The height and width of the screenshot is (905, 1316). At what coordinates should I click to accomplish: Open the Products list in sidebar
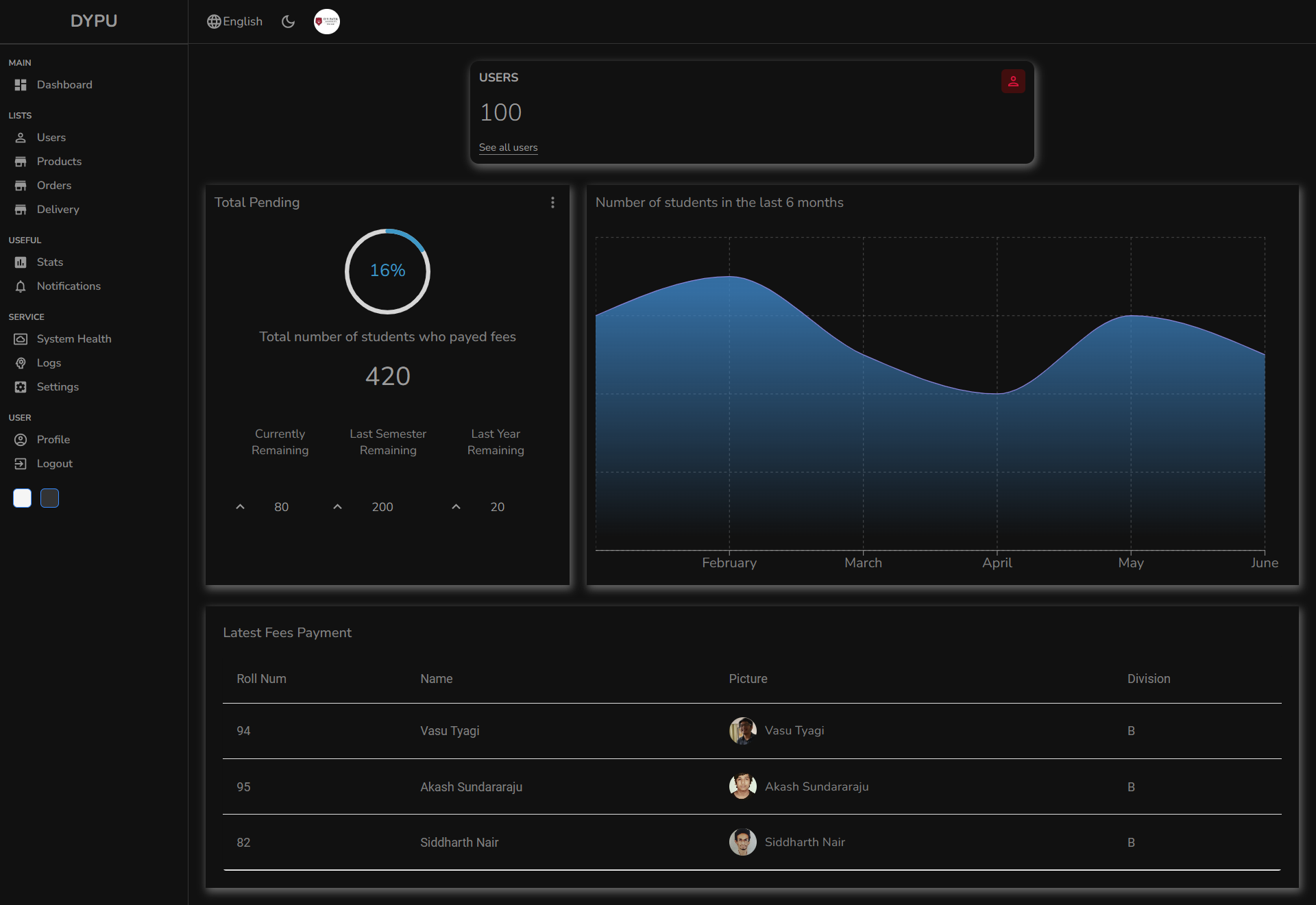pyautogui.click(x=59, y=162)
